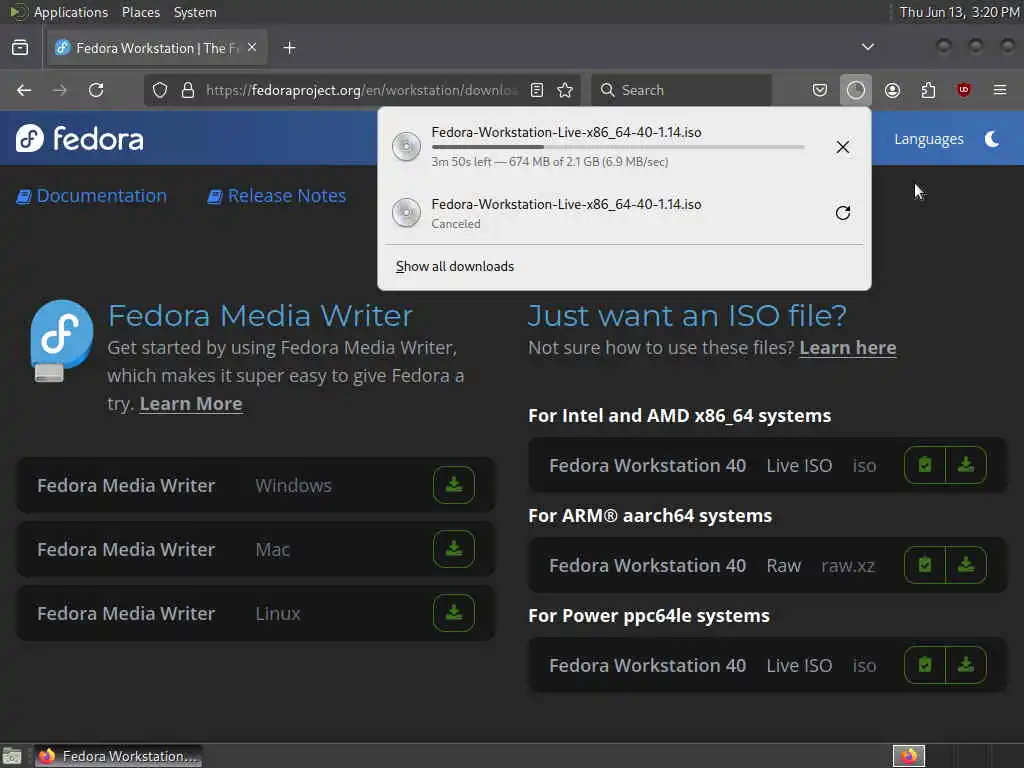This screenshot has width=1024, height=768.
Task: Click the padlock site security icon
Action: coord(187,90)
